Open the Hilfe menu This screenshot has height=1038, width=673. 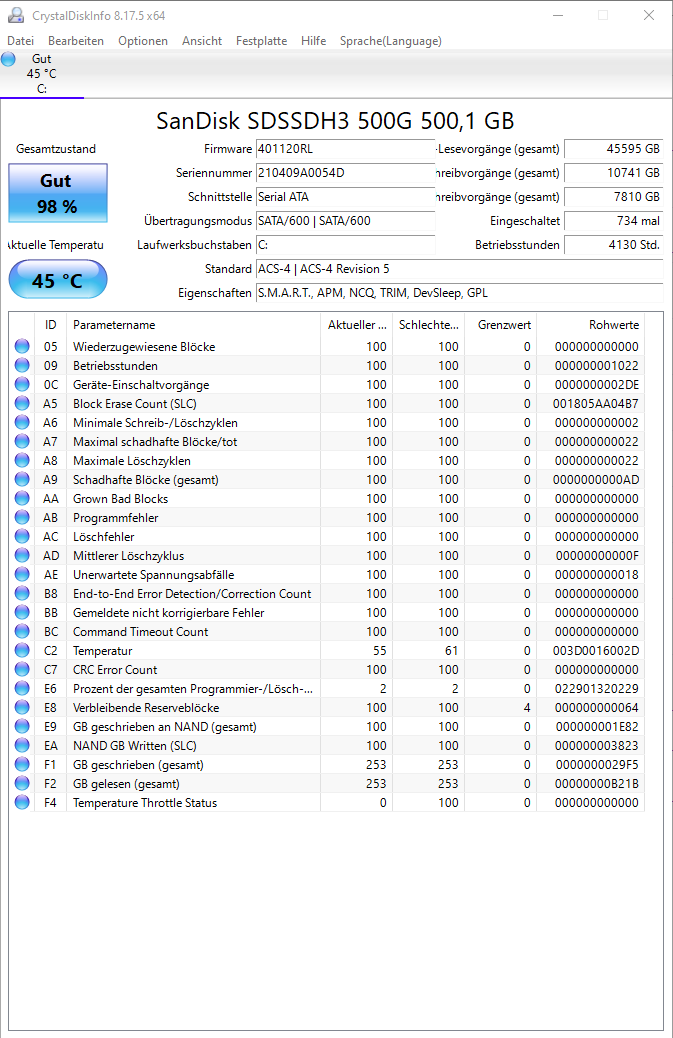[x=313, y=41]
